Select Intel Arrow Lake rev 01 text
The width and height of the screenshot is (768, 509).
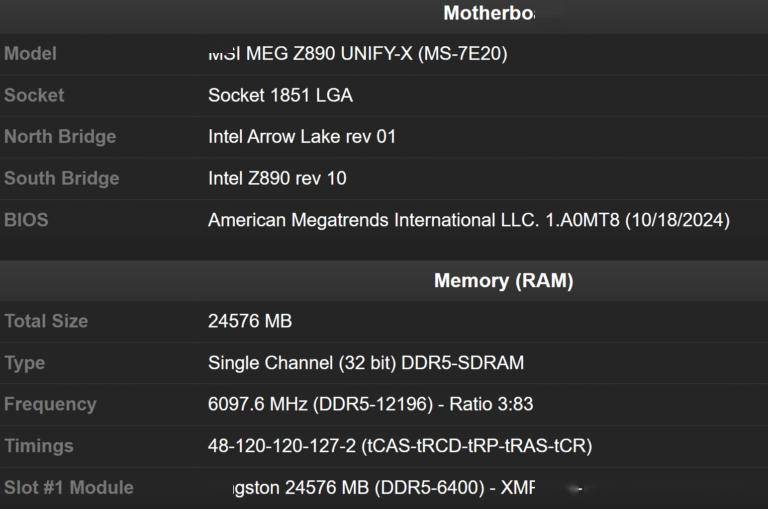click(x=302, y=137)
